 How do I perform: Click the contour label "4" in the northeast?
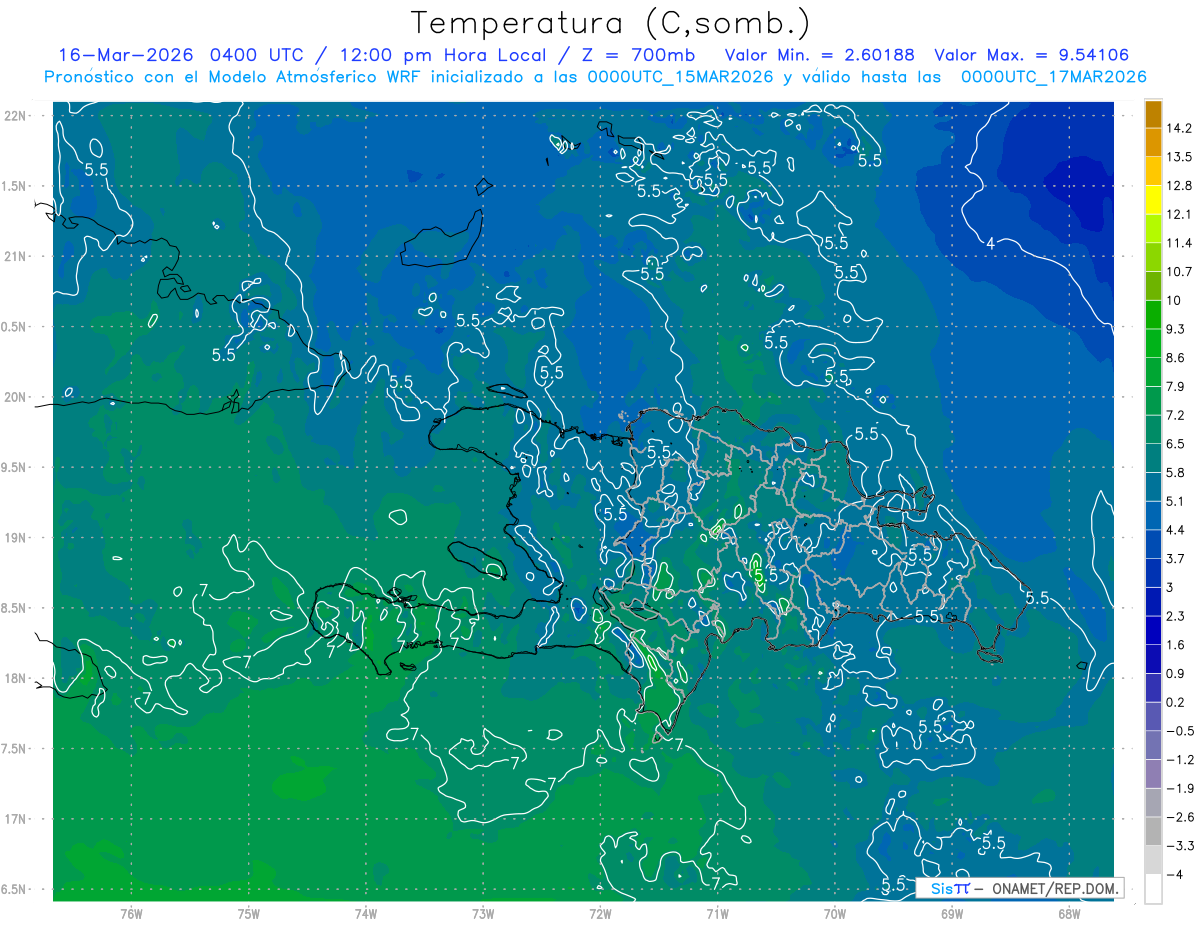(990, 243)
